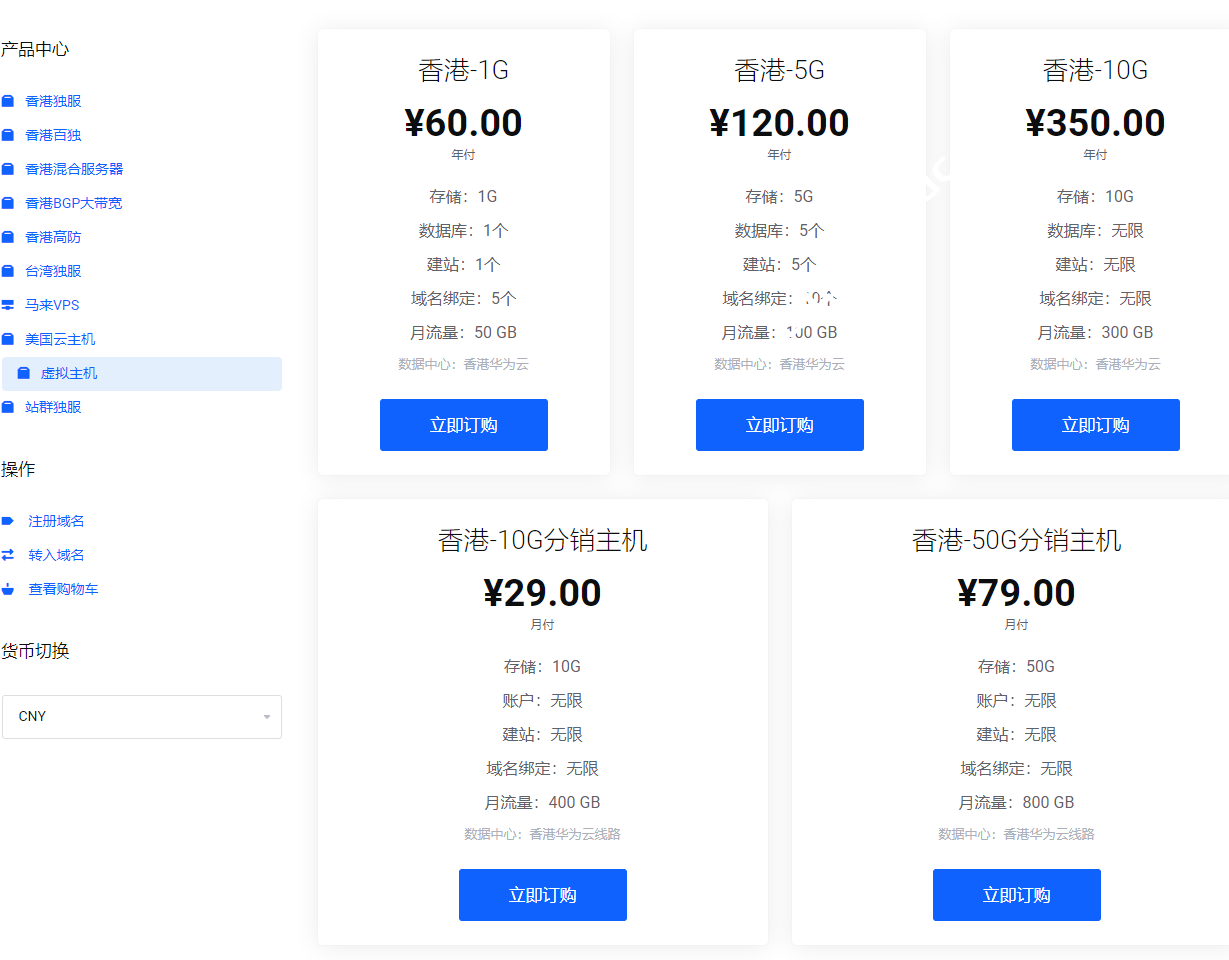This screenshot has width=1229, height=960.
Task: Click the tag icon for 注册域名
Action: [x=8, y=521]
